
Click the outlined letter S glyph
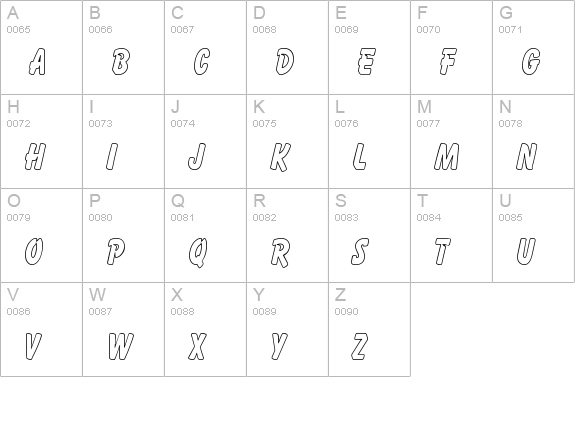pos(360,251)
